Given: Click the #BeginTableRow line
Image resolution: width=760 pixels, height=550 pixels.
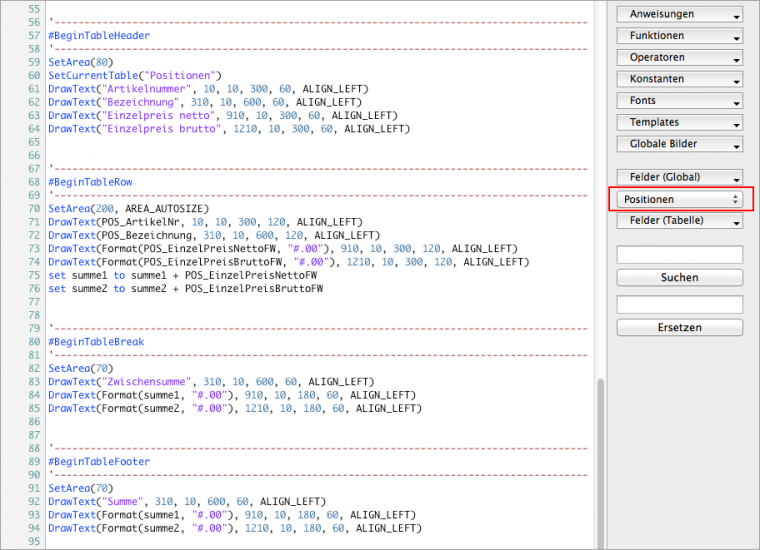Looking at the screenshot, I should coord(90,182).
